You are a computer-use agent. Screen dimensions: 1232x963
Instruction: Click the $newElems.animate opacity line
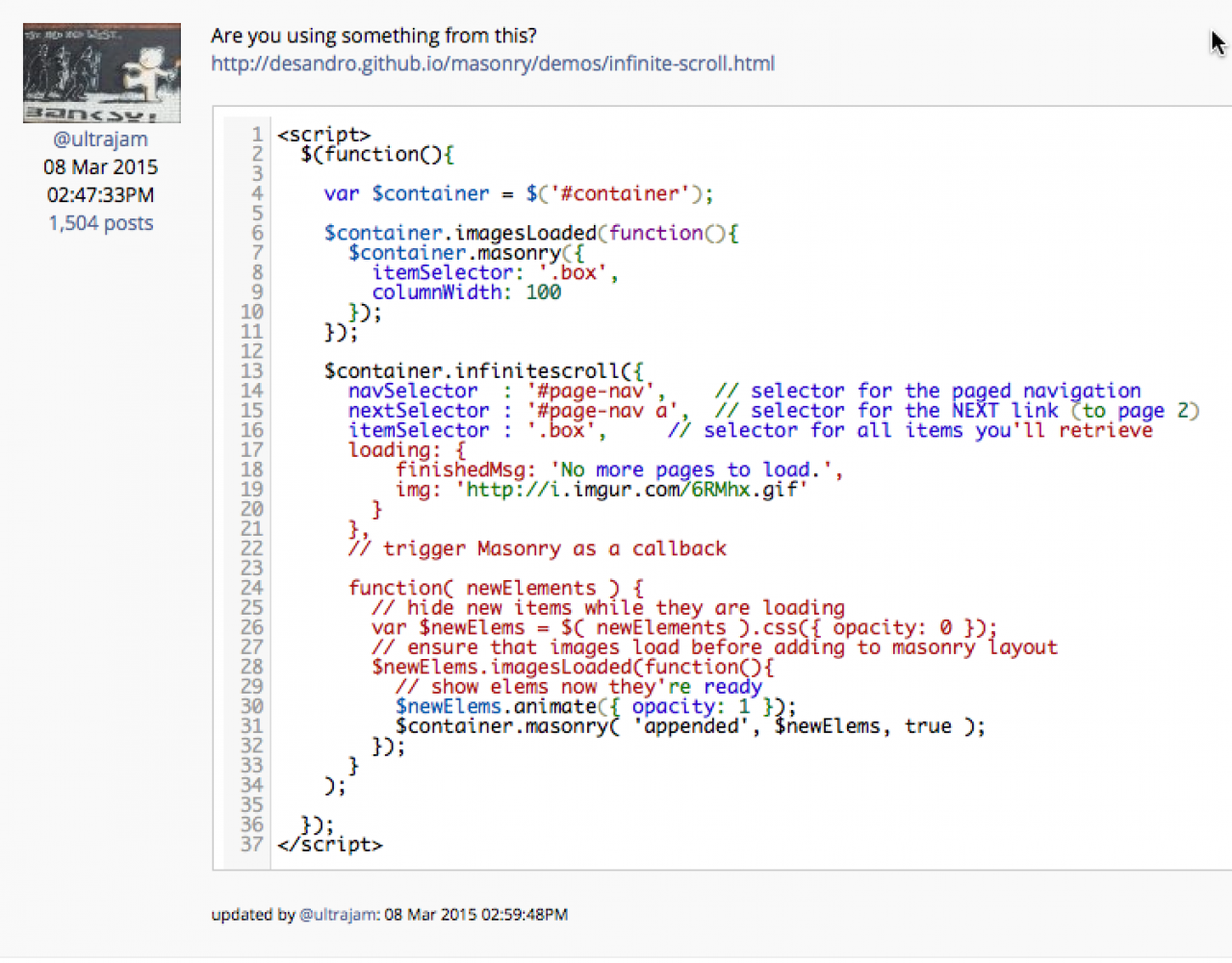click(596, 707)
